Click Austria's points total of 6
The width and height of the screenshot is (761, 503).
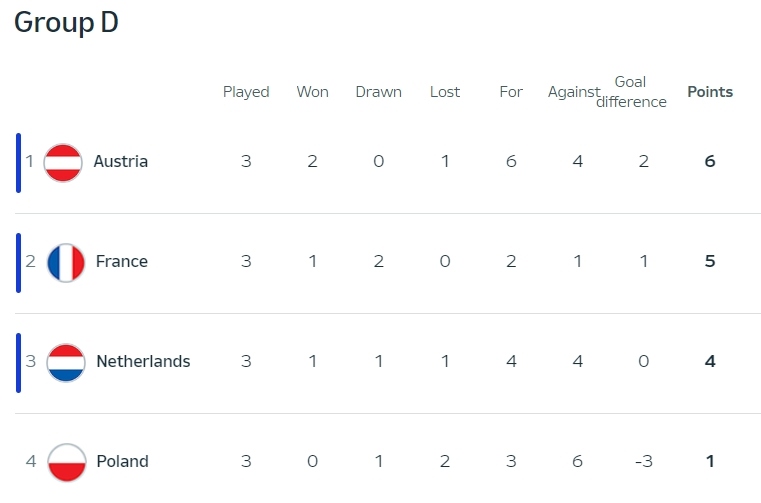pos(710,161)
